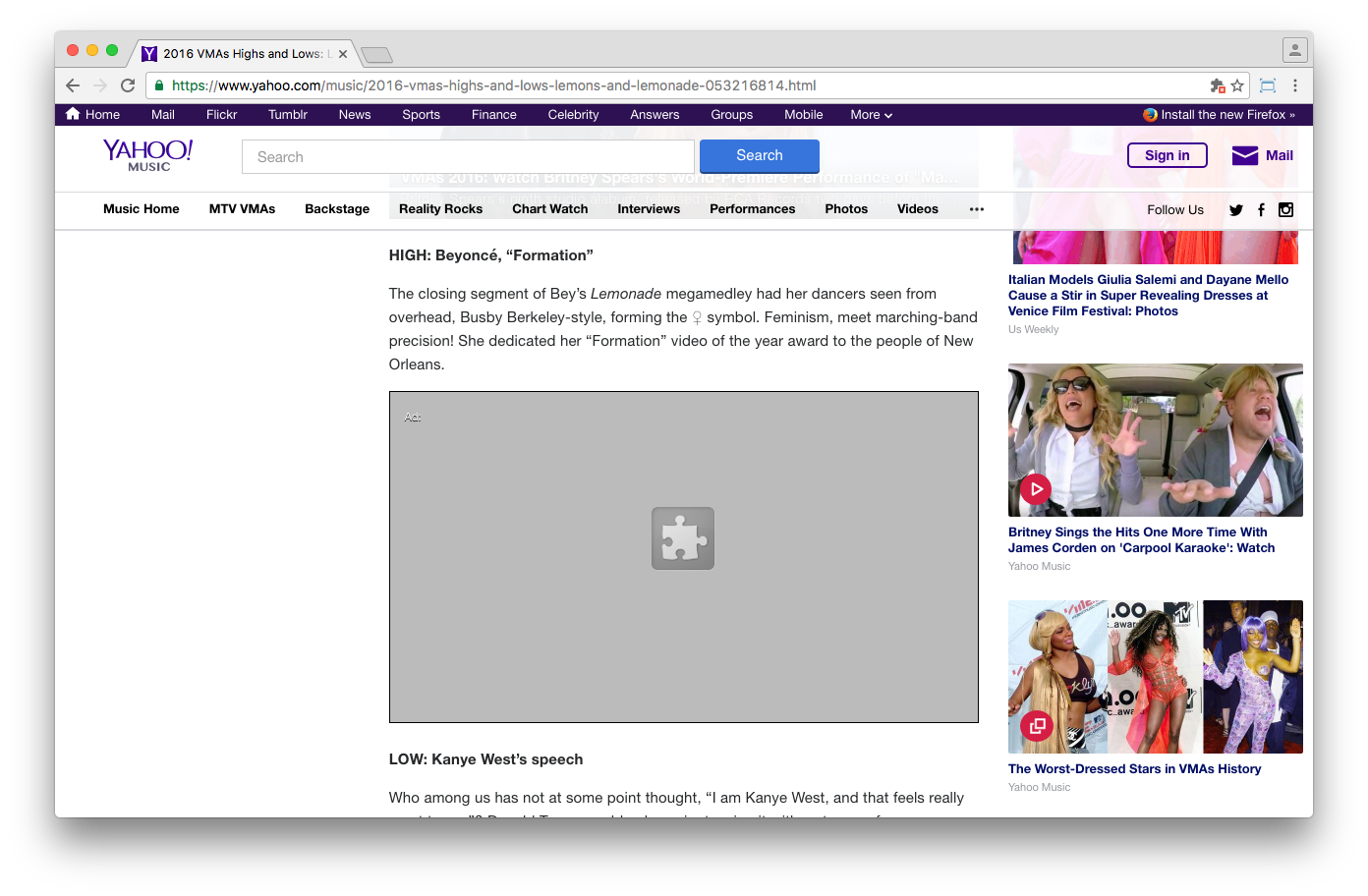This screenshot has width=1368, height=896.
Task: Follow on Twitter bird icon
Action: pos(1236,209)
